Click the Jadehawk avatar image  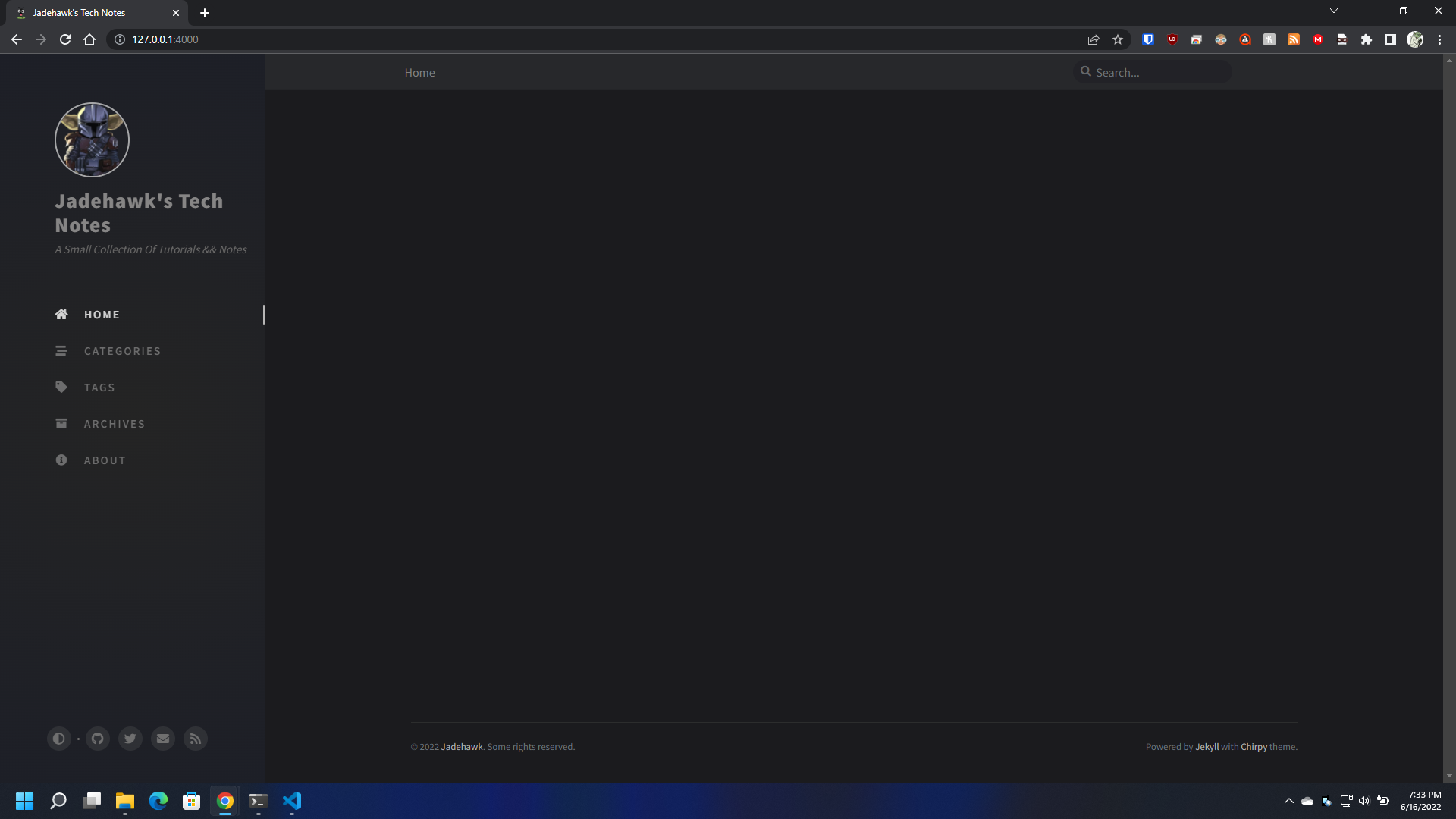click(x=92, y=140)
